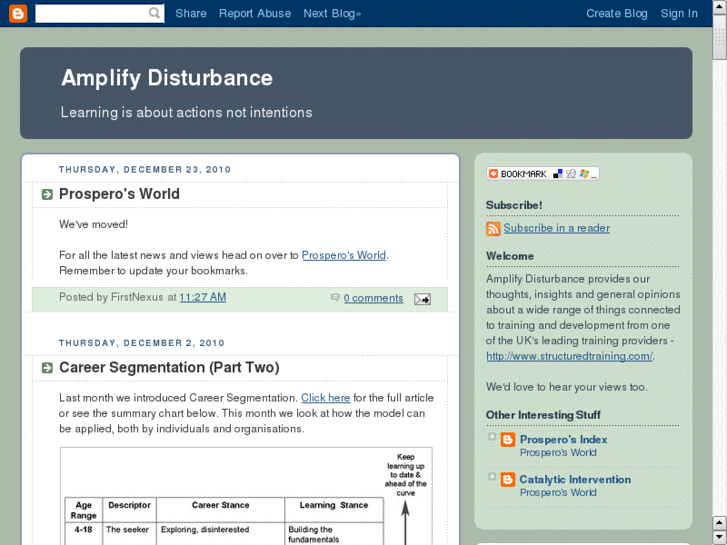Click the Other Interesting Stuff heading
The image size is (727, 545).
[543, 415]
